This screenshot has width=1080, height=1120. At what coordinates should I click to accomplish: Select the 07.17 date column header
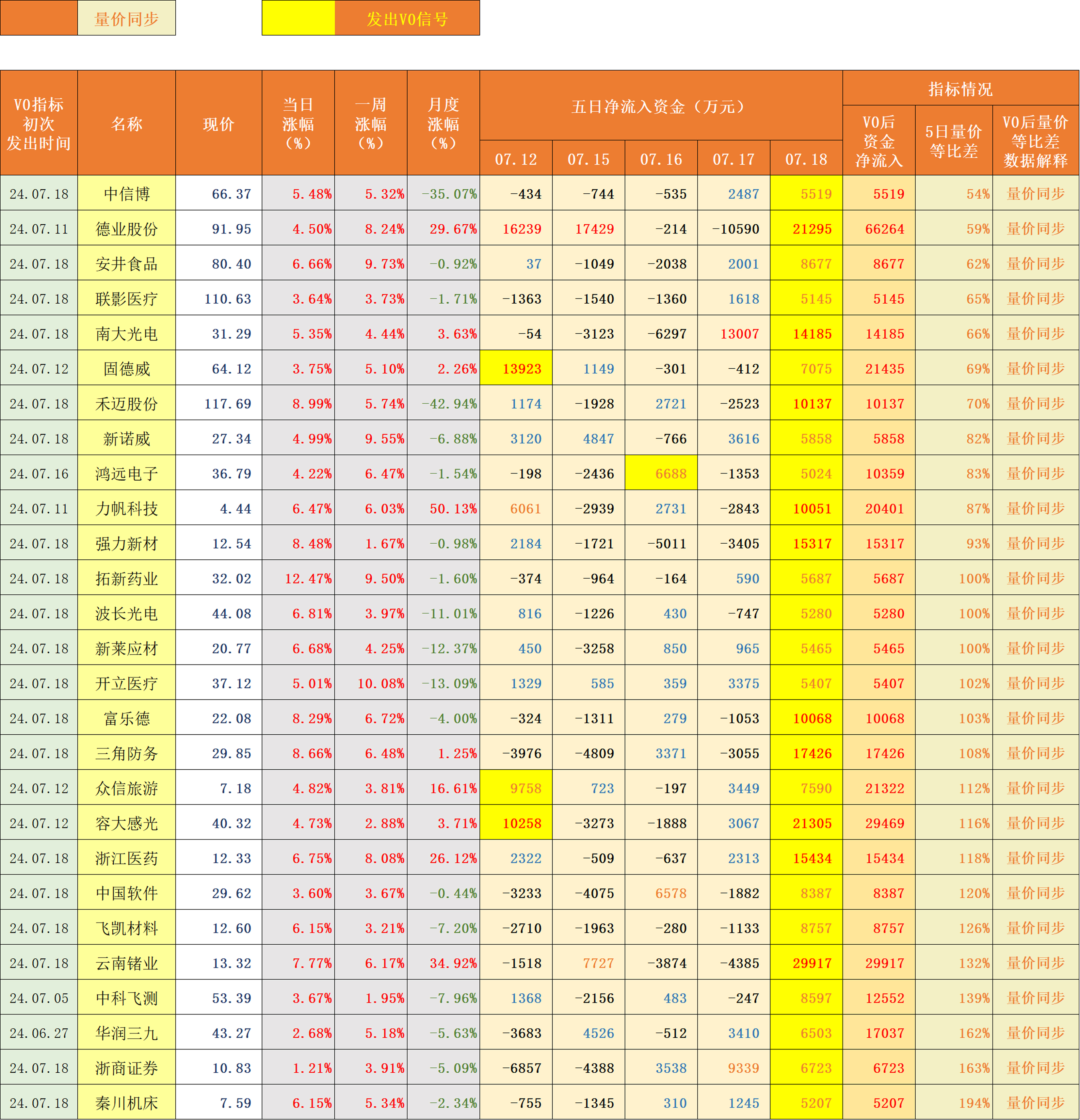[x=734, y=158]
